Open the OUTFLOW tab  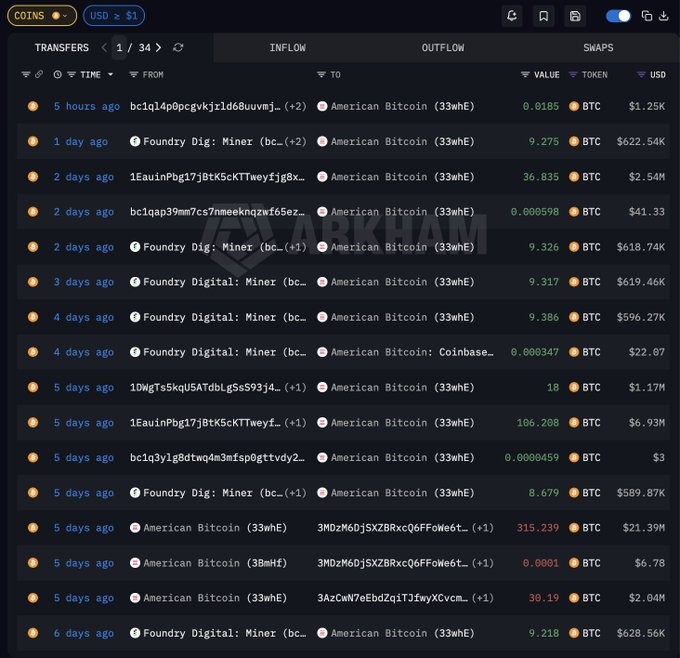(x=442, y=48)
